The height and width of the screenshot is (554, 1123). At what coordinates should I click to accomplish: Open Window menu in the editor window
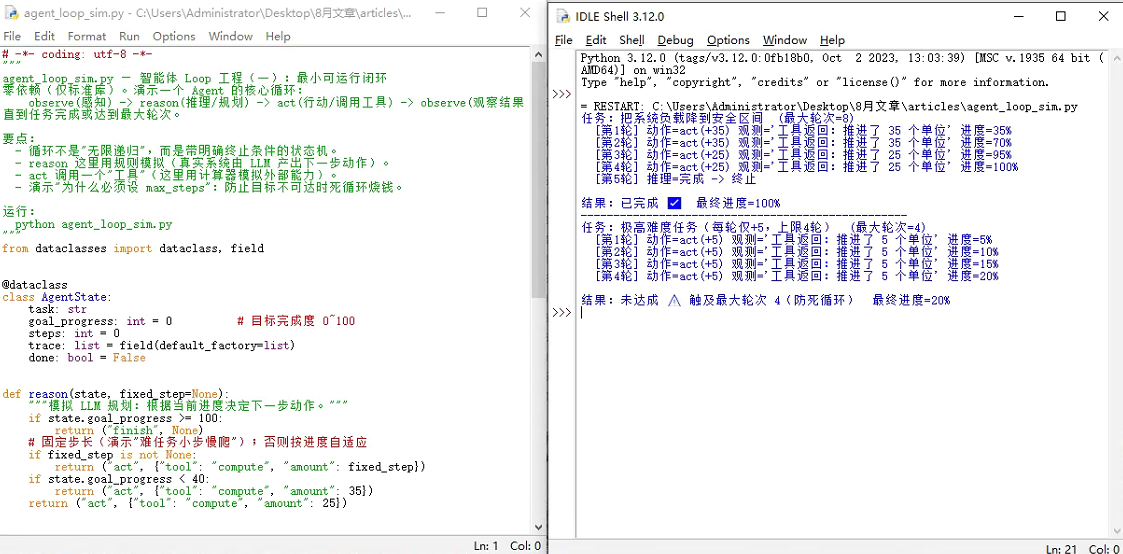[231, 36]
